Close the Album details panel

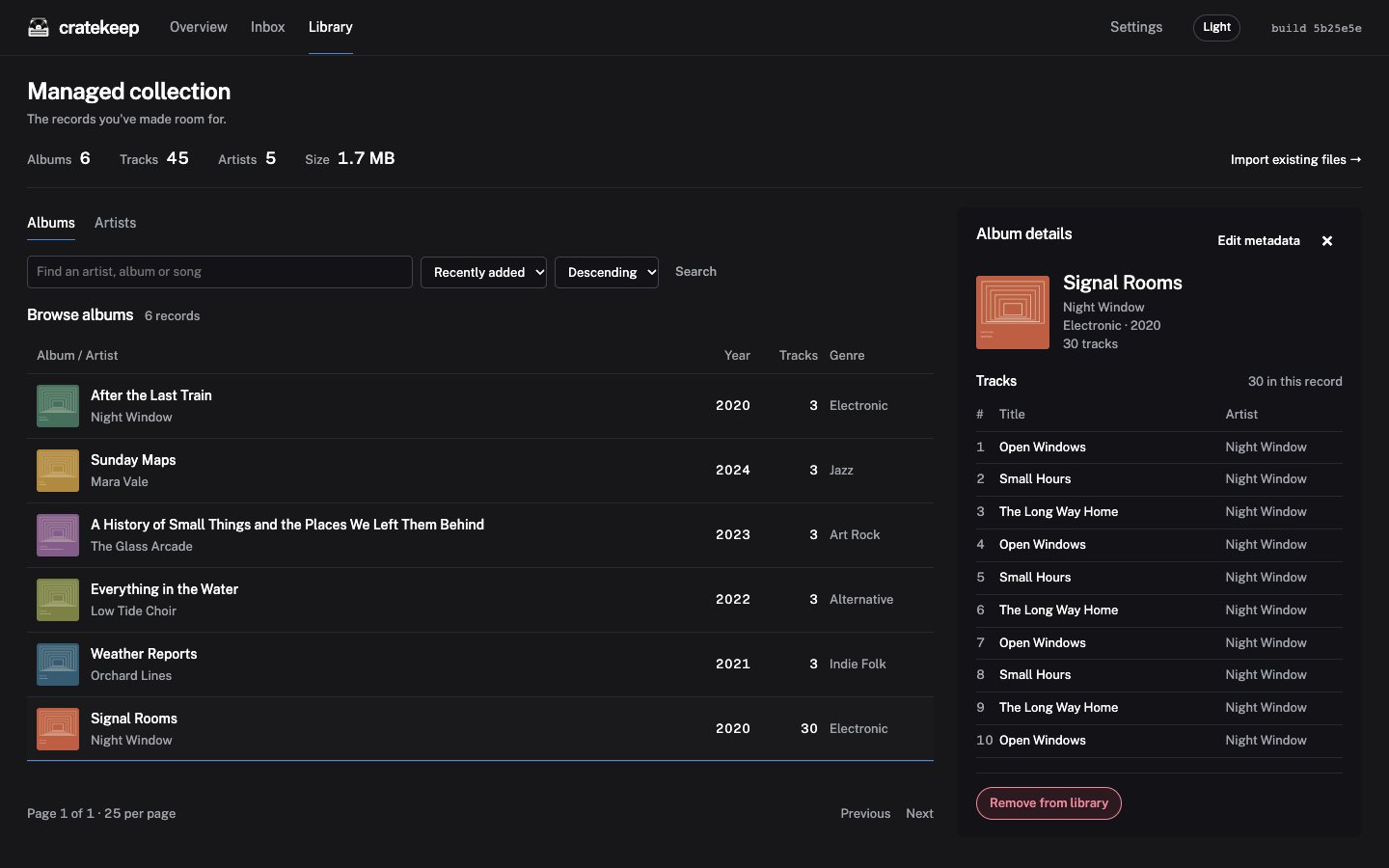1327,241
